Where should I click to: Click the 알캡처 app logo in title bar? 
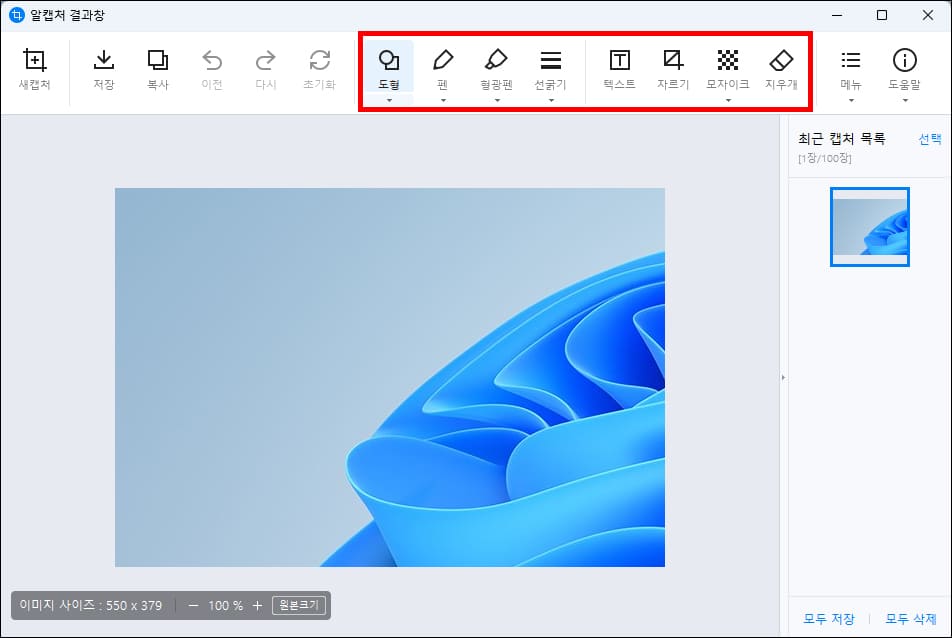tap(16, 15)
